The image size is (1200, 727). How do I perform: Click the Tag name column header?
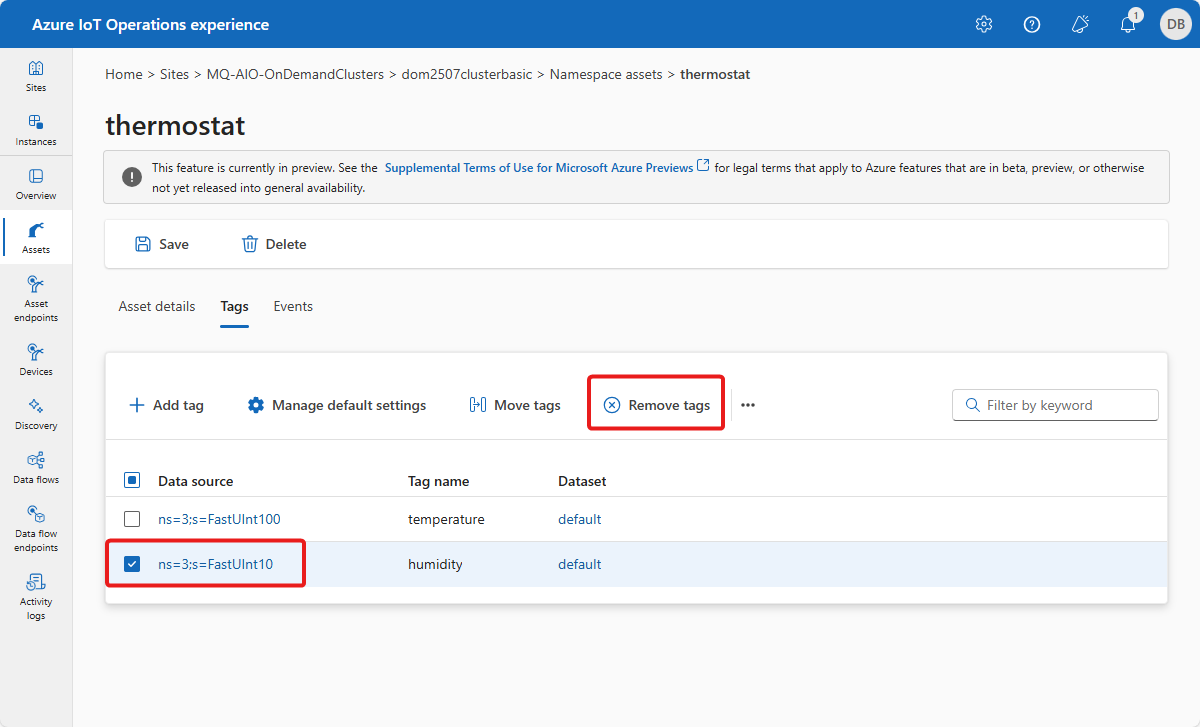[439, 481]
